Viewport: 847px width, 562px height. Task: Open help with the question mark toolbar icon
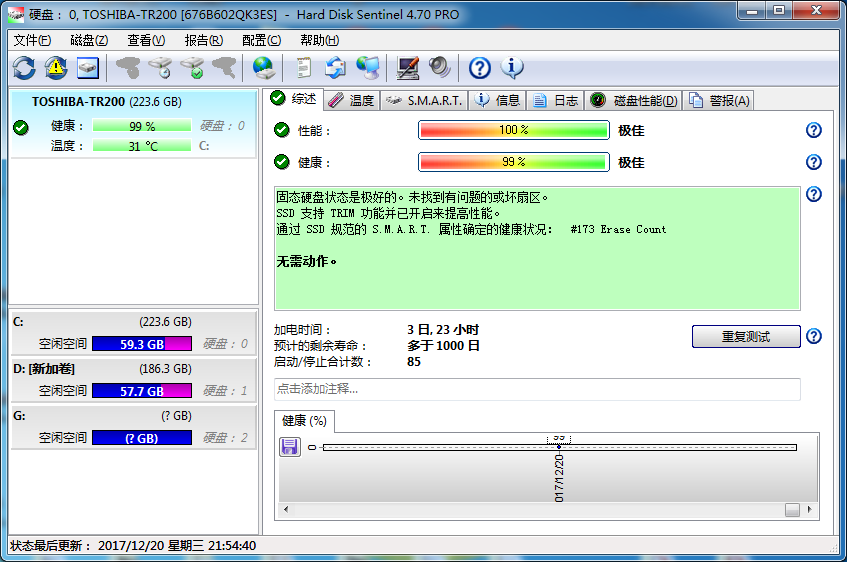click(x=480, y=68)
